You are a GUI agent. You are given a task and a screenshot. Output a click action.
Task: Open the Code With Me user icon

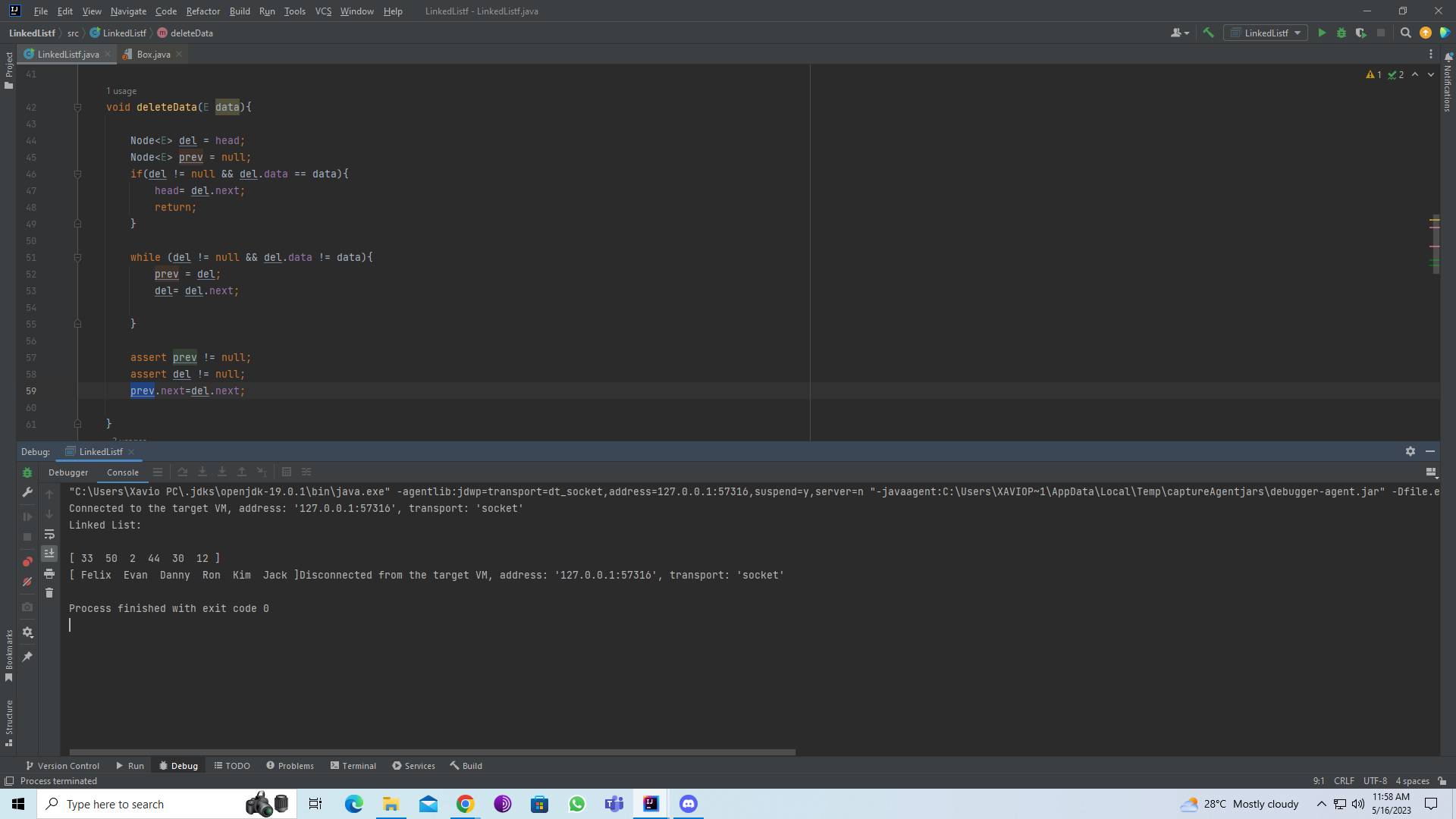click(x=1179, y=33)
